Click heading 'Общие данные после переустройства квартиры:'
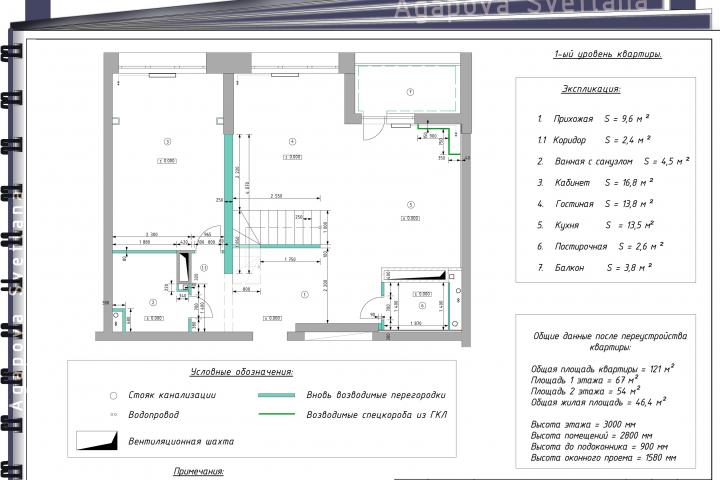 point(610,341)
